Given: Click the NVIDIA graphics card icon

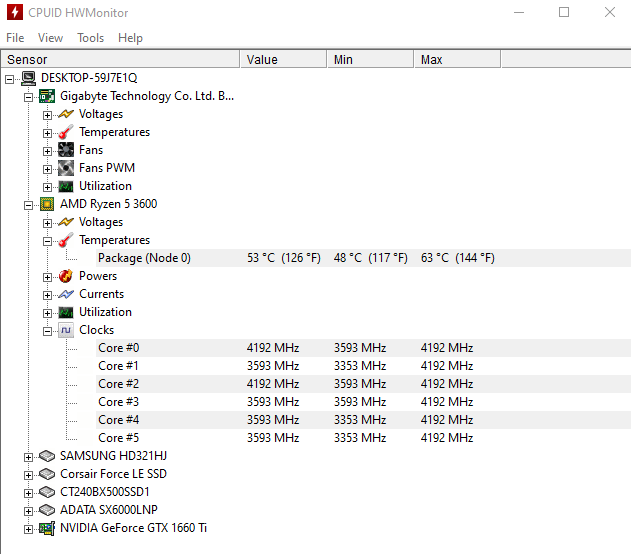Looking at the screenshot, I should click(47, 528).
